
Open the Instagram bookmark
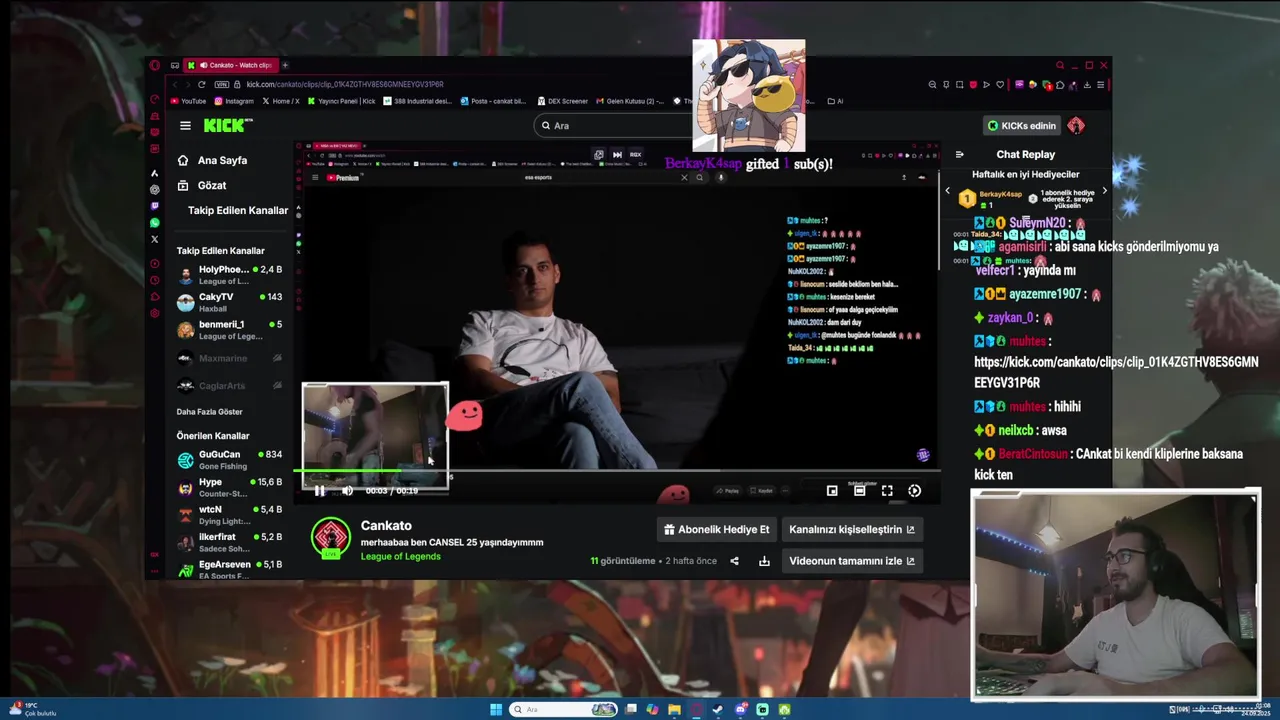(x=233, y=101)
